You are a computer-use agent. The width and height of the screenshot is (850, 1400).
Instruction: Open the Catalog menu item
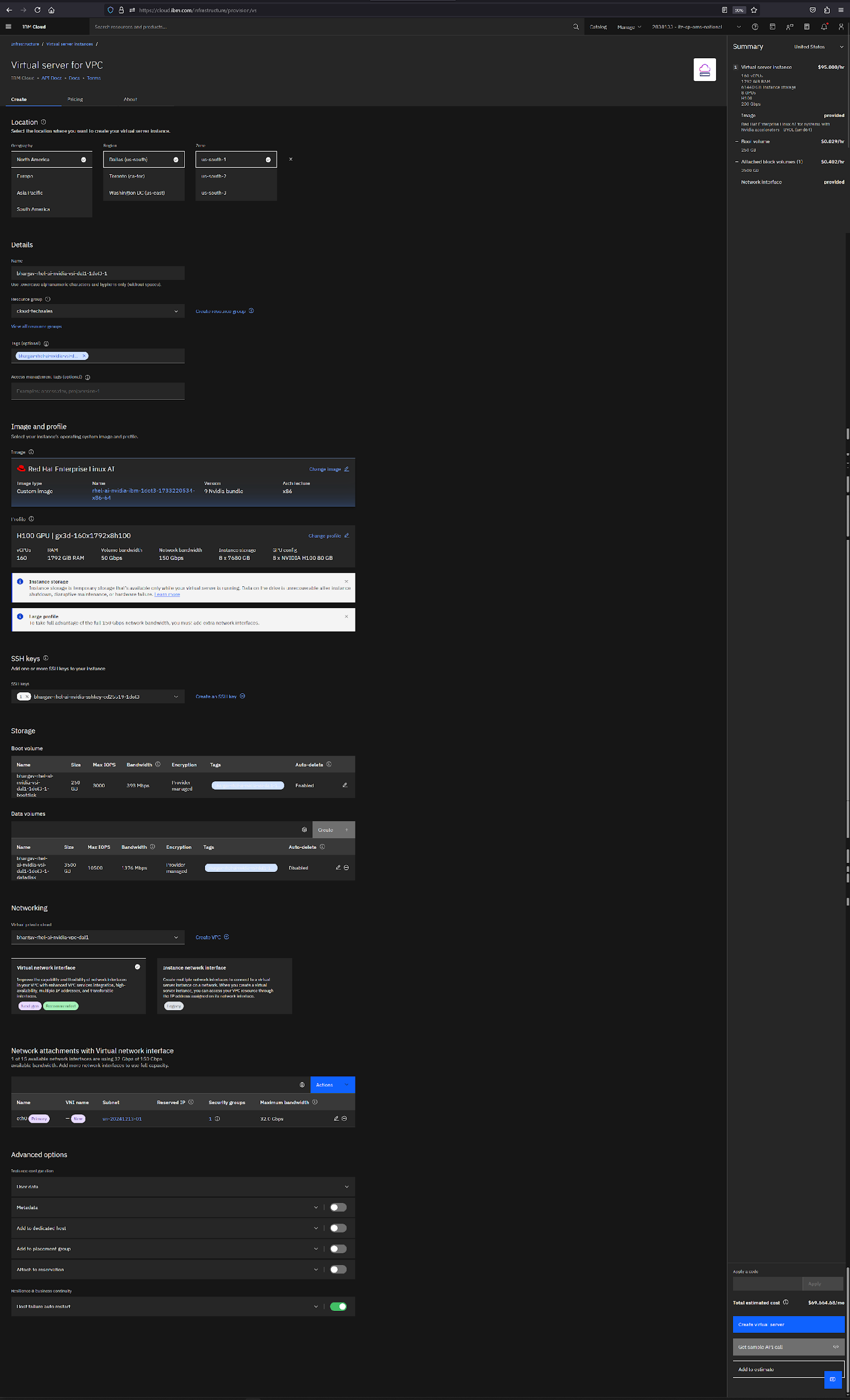click(x=598, y=27)
